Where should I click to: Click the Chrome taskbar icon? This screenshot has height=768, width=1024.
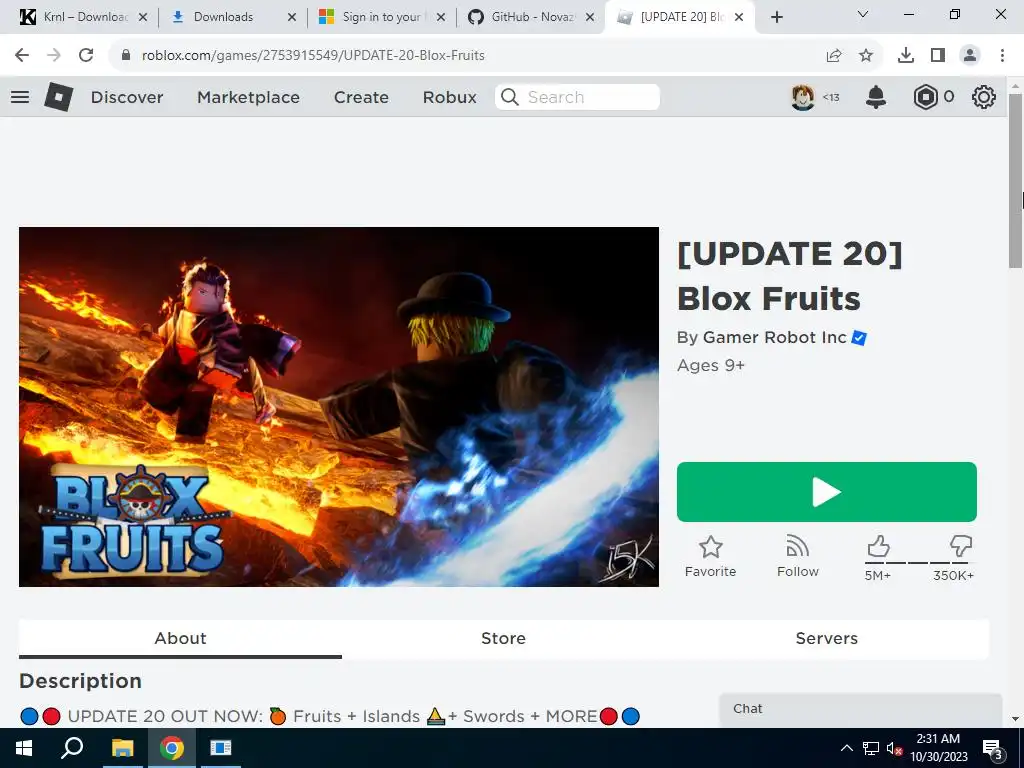[172, 748]
